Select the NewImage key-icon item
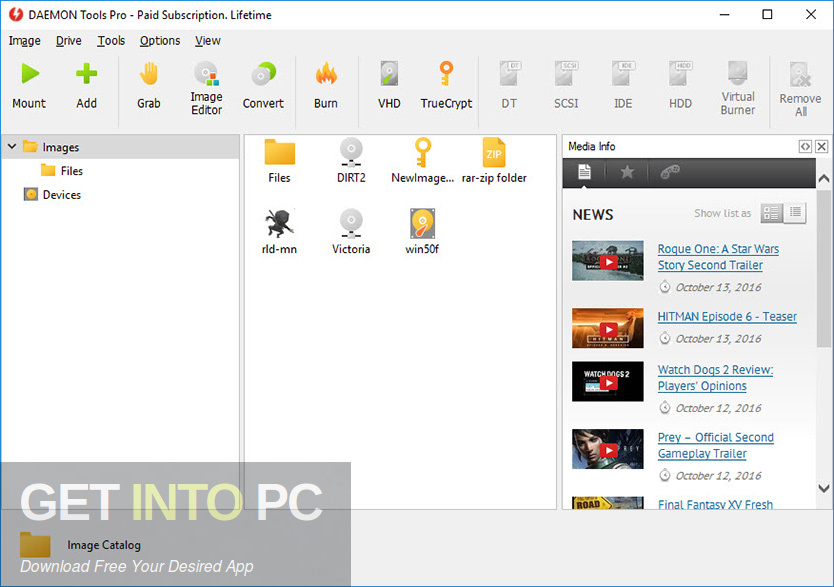Viewport: 834px width, 587px height. tap(422, 161)
